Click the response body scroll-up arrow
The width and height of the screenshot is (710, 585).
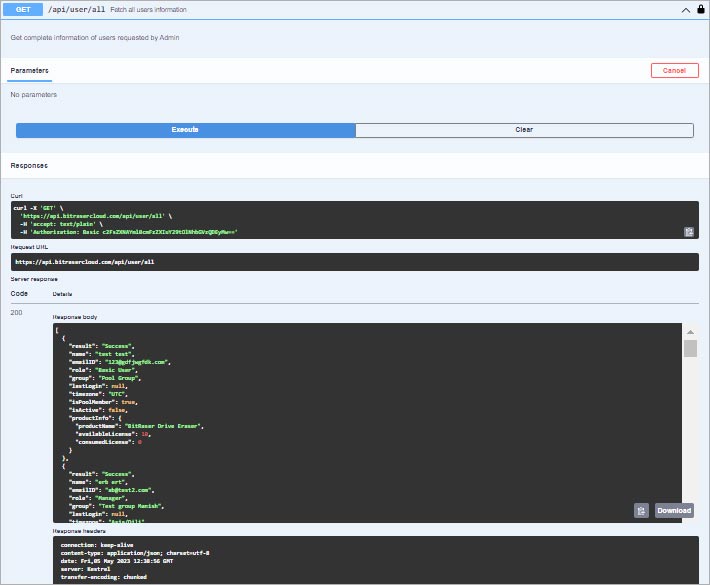(690, 332)
